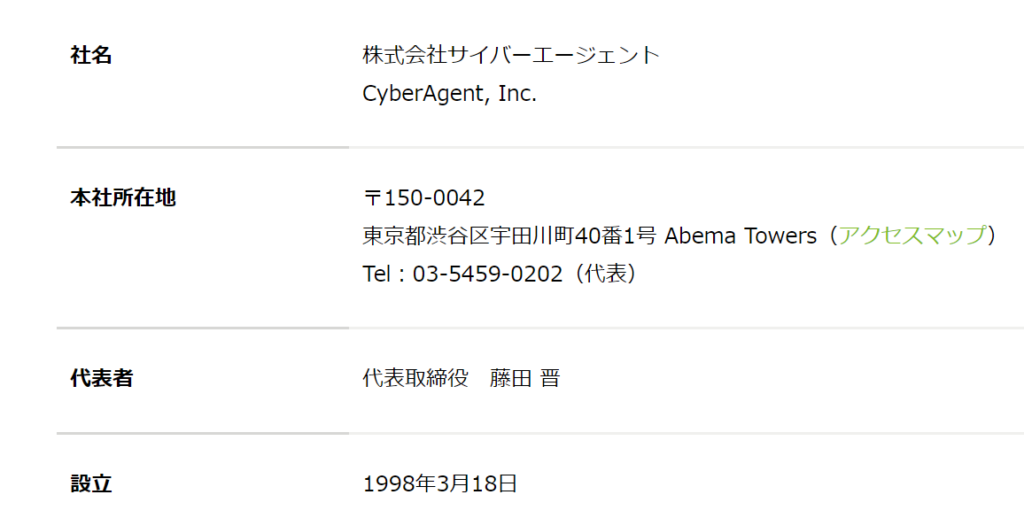The image size is (1024, 510).
Task: Click the 設立 row label
Action: [91, 484]
